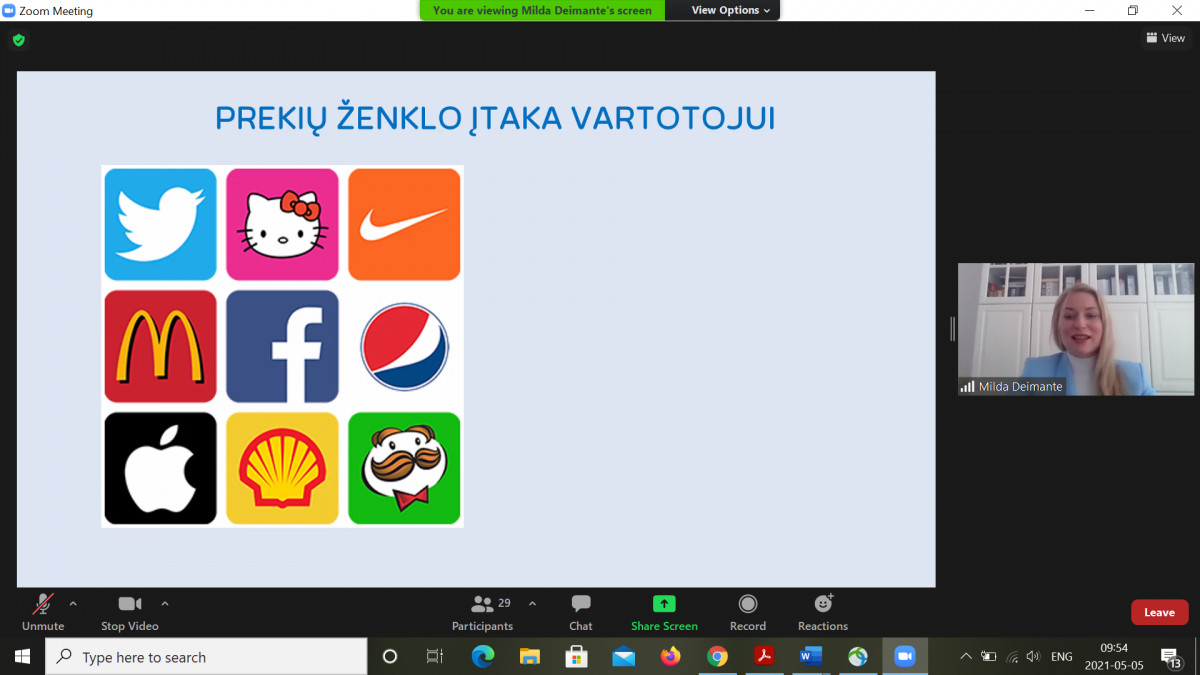1200x675 pixels.
Task: Show hidden system tray icons
Action: [965, 656]
